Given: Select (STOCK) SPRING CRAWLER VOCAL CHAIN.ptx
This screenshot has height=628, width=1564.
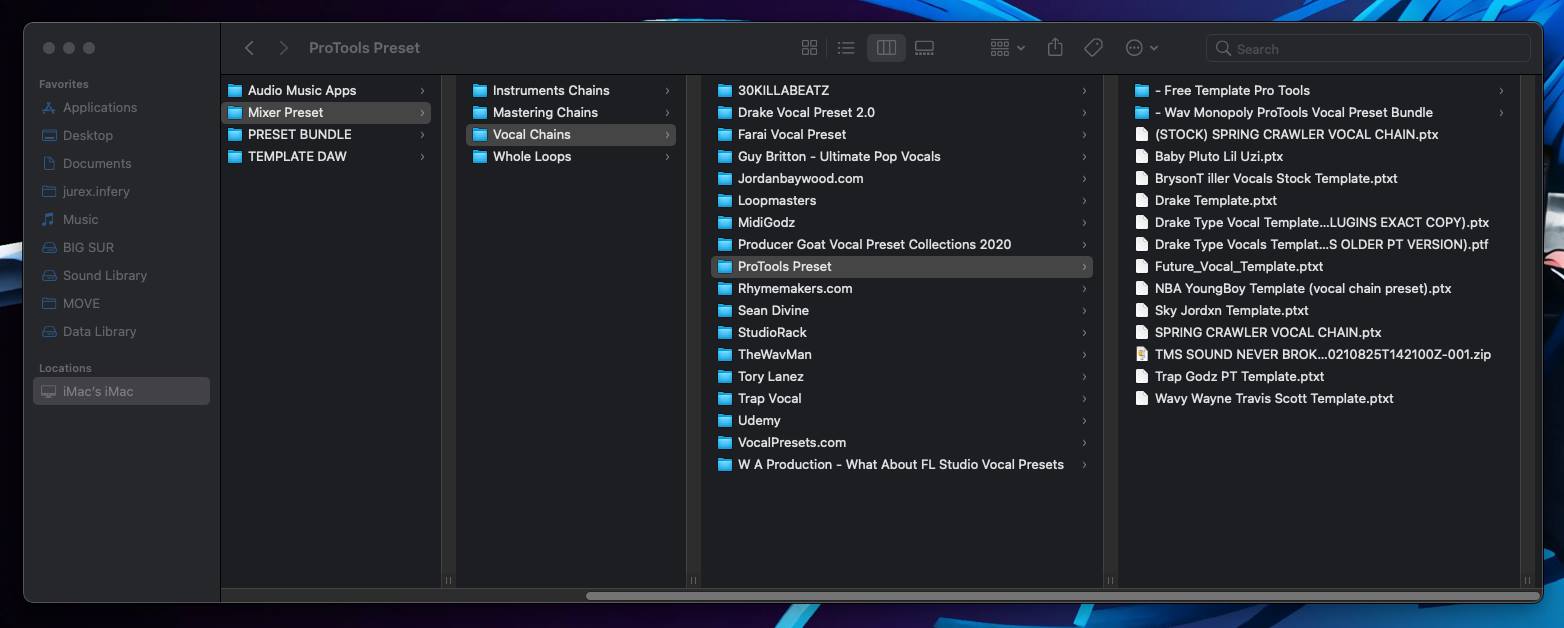Looking at the screenshot, I should pyautogui.click(x=1319, y=134).
